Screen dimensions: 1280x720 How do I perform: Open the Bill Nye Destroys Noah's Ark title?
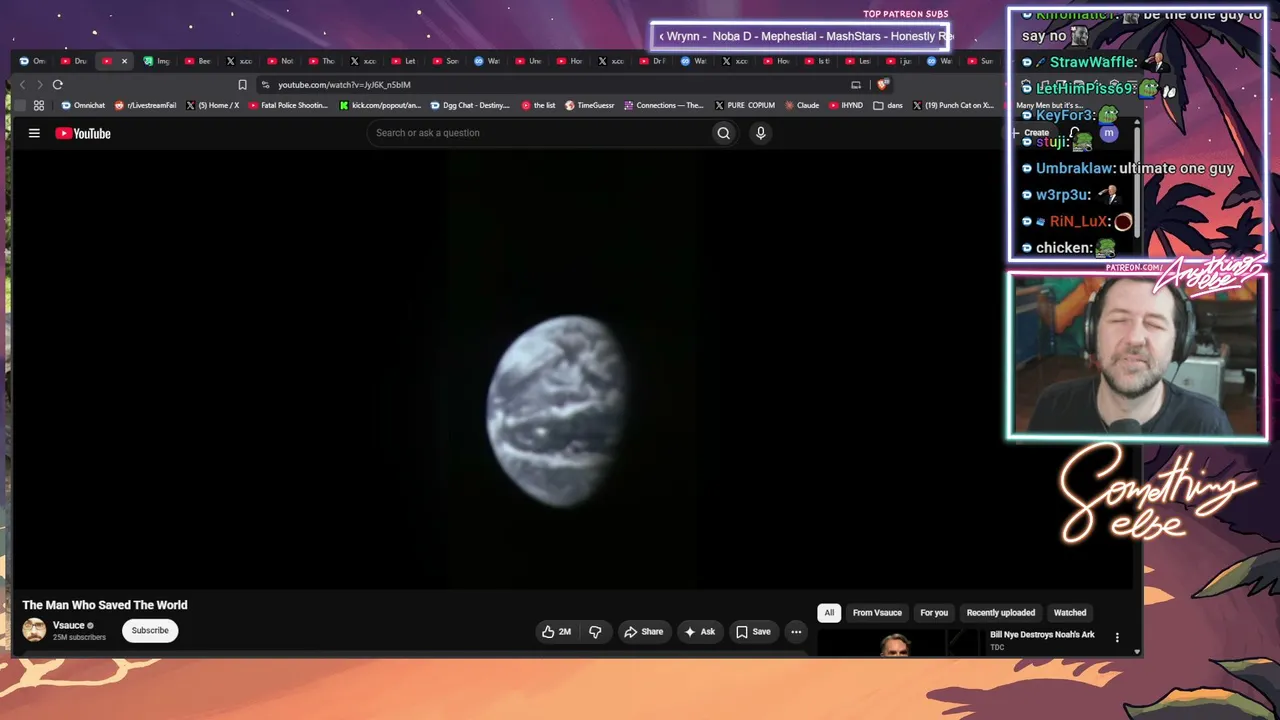coord(1042,635)
